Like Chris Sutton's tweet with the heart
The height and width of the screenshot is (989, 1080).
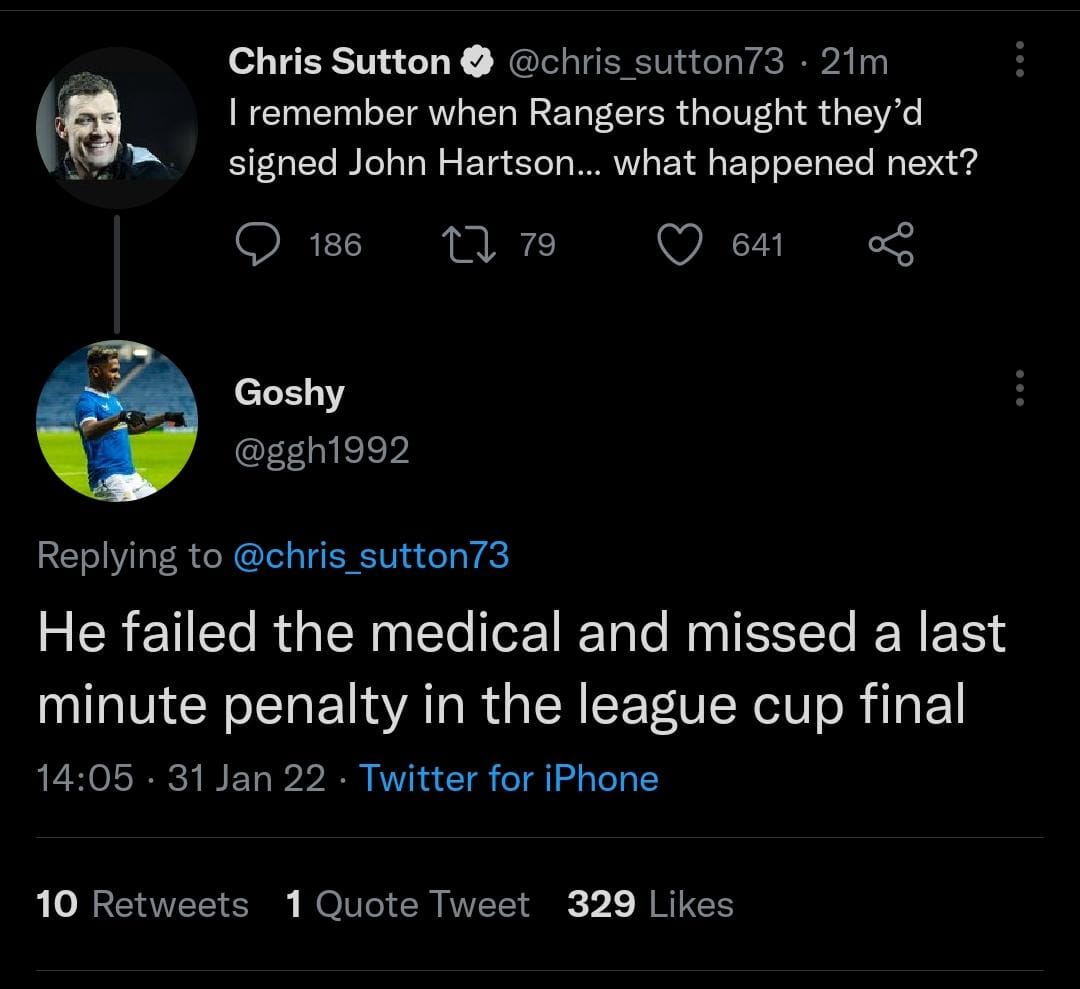pyautogui.click(x=680, y=244)
